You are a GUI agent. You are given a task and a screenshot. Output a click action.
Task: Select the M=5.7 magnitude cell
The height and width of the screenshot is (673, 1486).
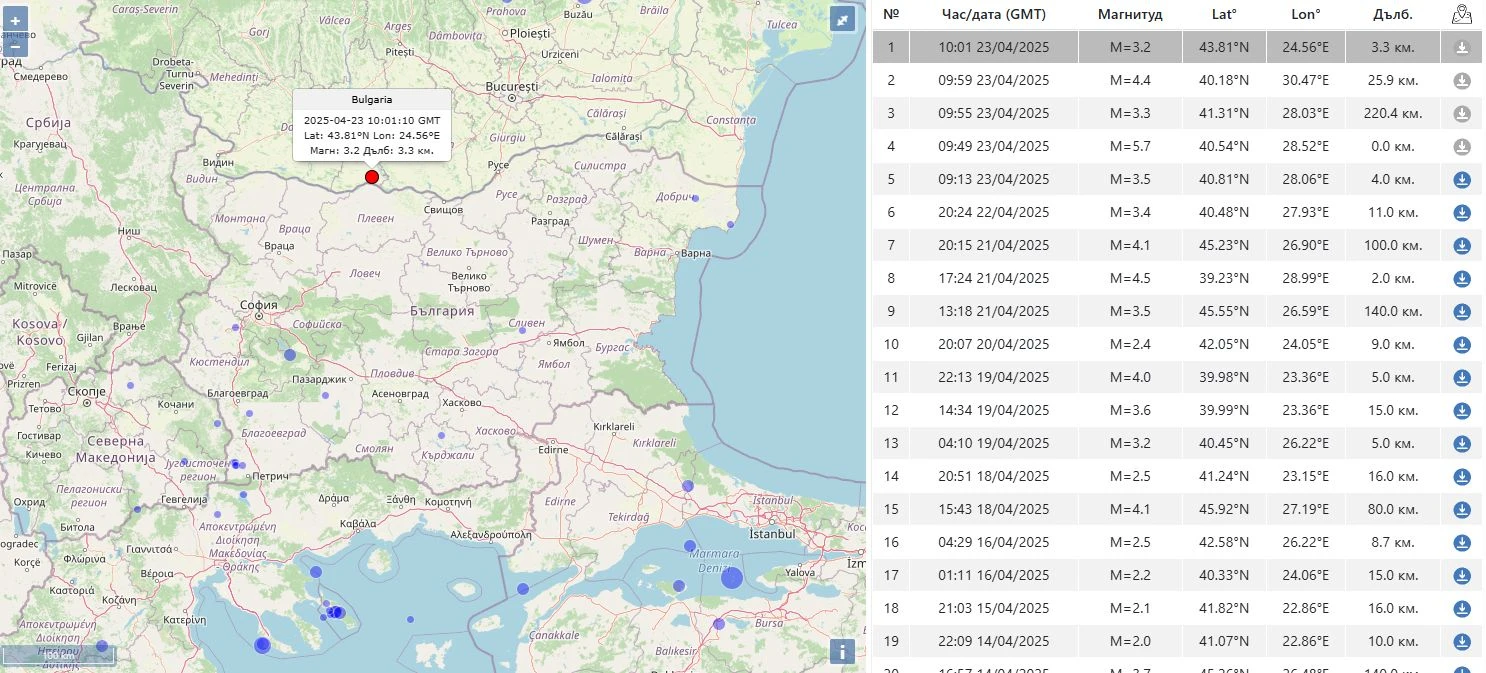coord(1130,147)
